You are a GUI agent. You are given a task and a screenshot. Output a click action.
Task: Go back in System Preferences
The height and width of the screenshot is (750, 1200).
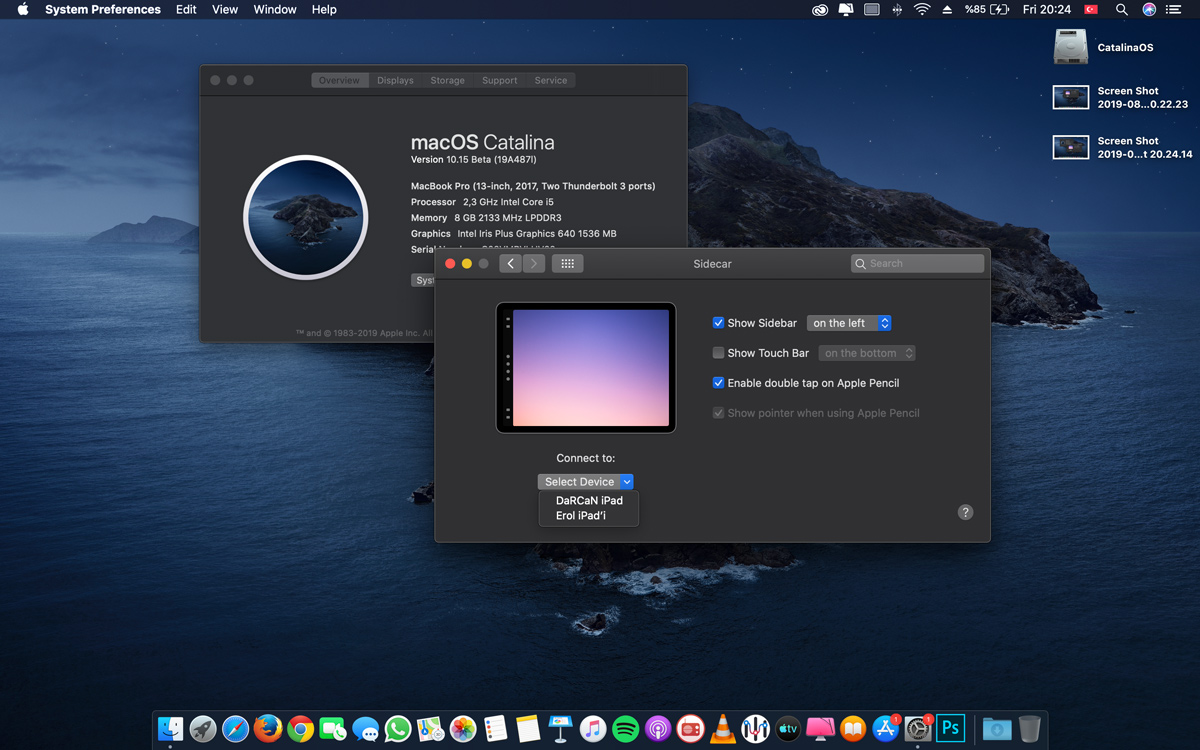511,263
